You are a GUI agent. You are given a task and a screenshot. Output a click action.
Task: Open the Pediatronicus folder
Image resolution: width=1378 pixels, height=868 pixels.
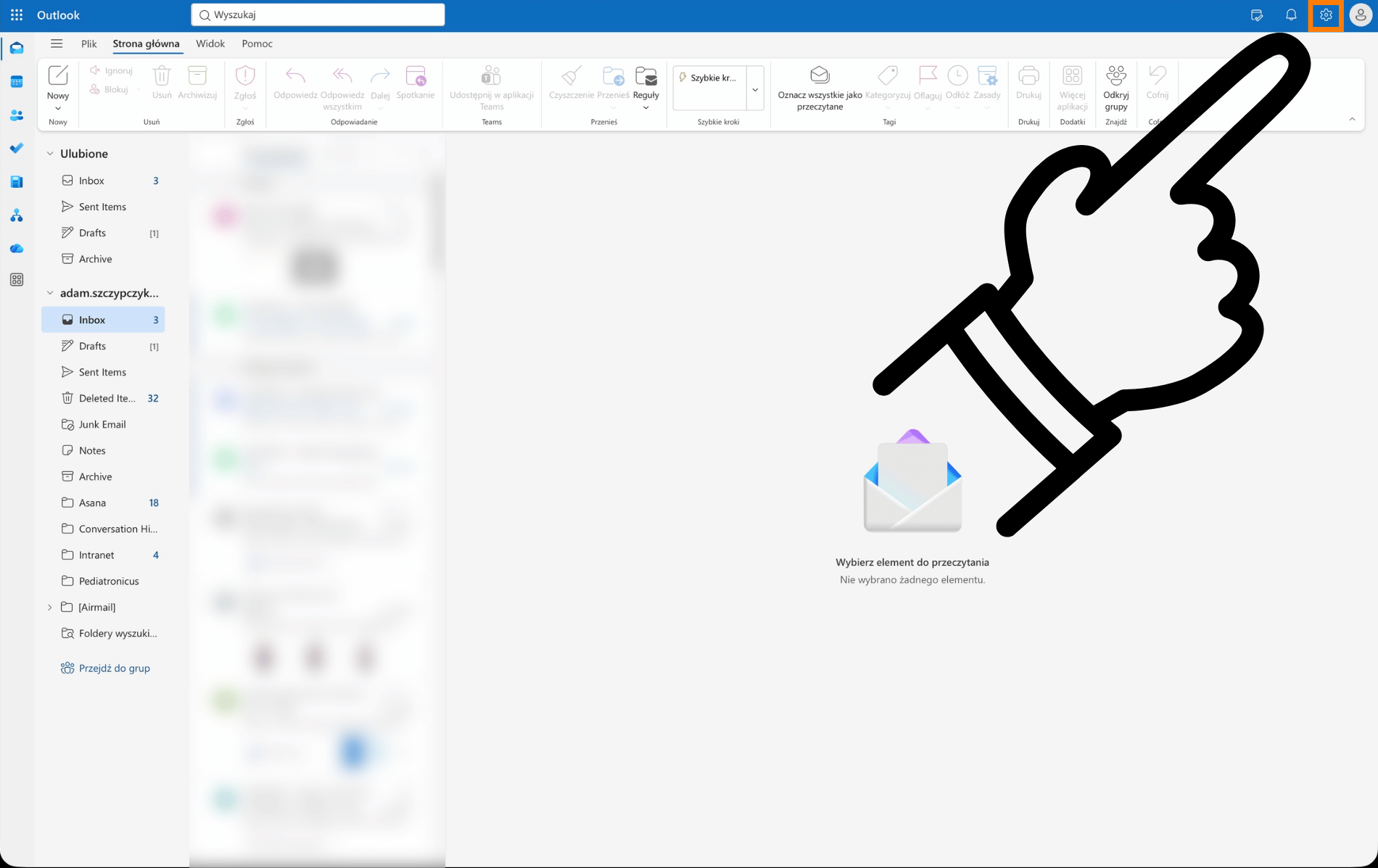click(103, 581)
